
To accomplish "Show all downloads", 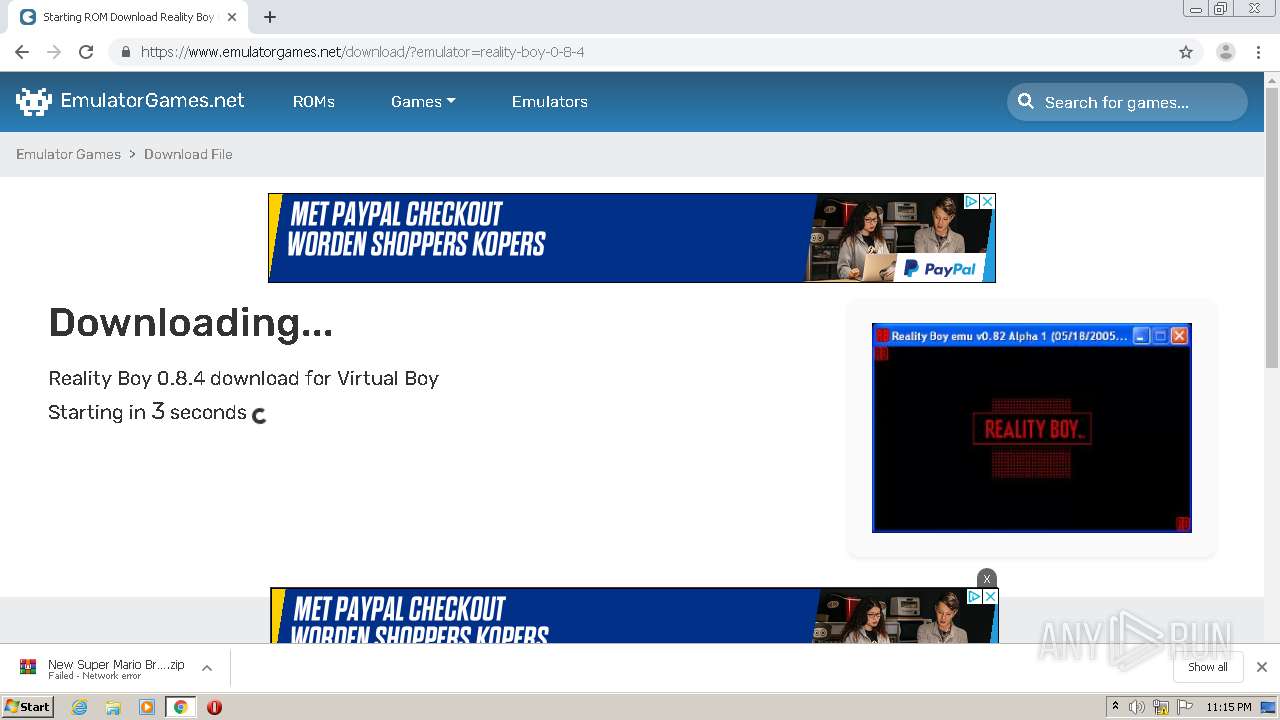I will pyautogui.click(x=1208, y=667).
